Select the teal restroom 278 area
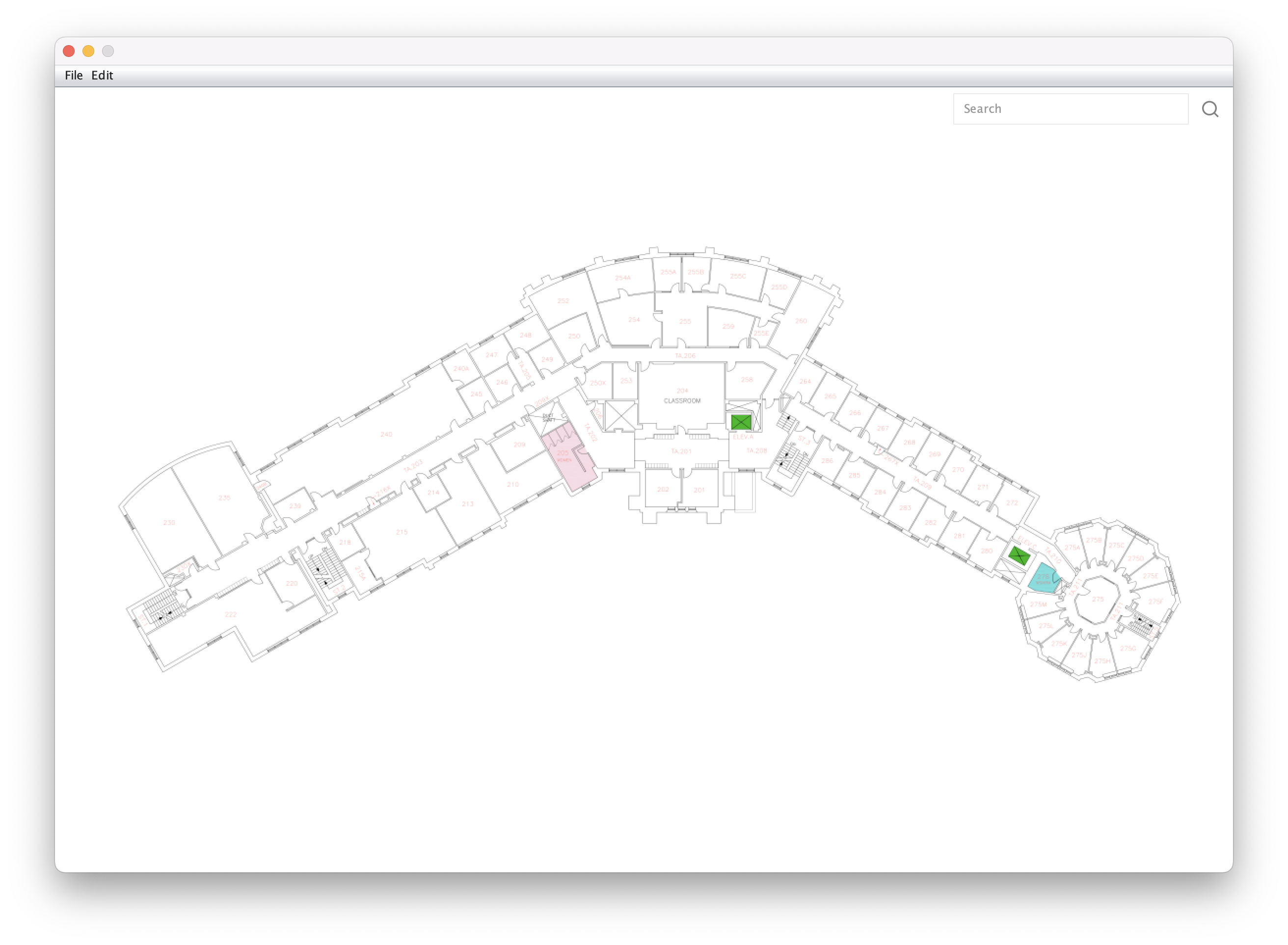Viewport: 1288px width, 945px height. tap(1043, 579)
